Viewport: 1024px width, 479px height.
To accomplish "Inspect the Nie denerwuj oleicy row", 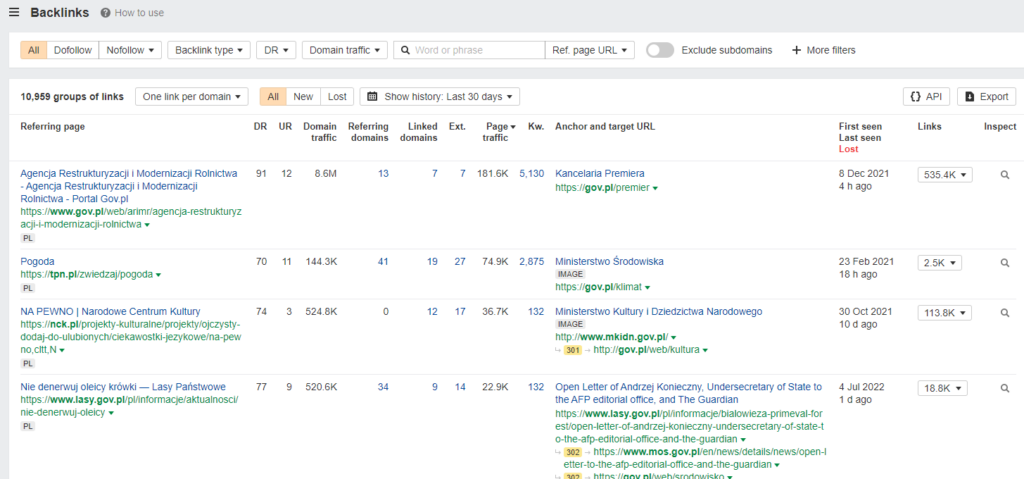I will (x=1005, y=388).
